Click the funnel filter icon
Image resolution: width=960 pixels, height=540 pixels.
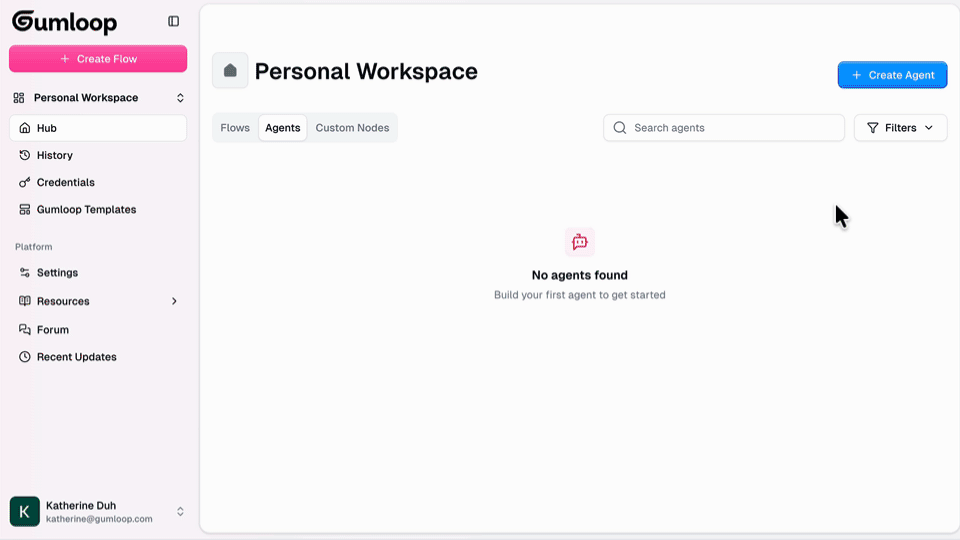[873, 128]
